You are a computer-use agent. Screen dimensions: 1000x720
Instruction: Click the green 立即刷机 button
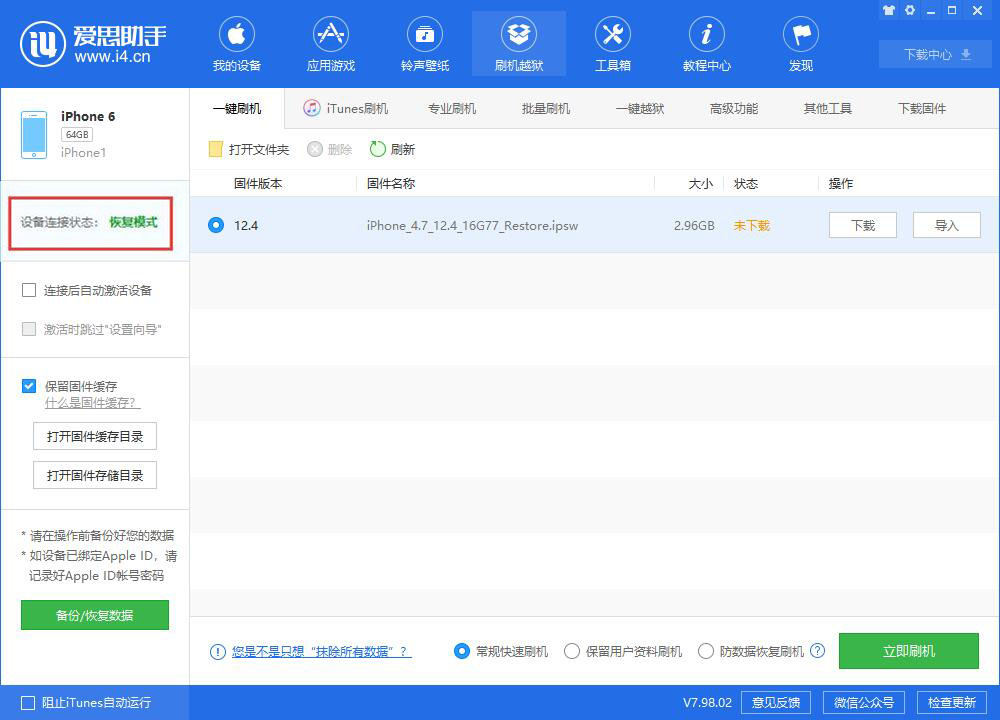908,651
